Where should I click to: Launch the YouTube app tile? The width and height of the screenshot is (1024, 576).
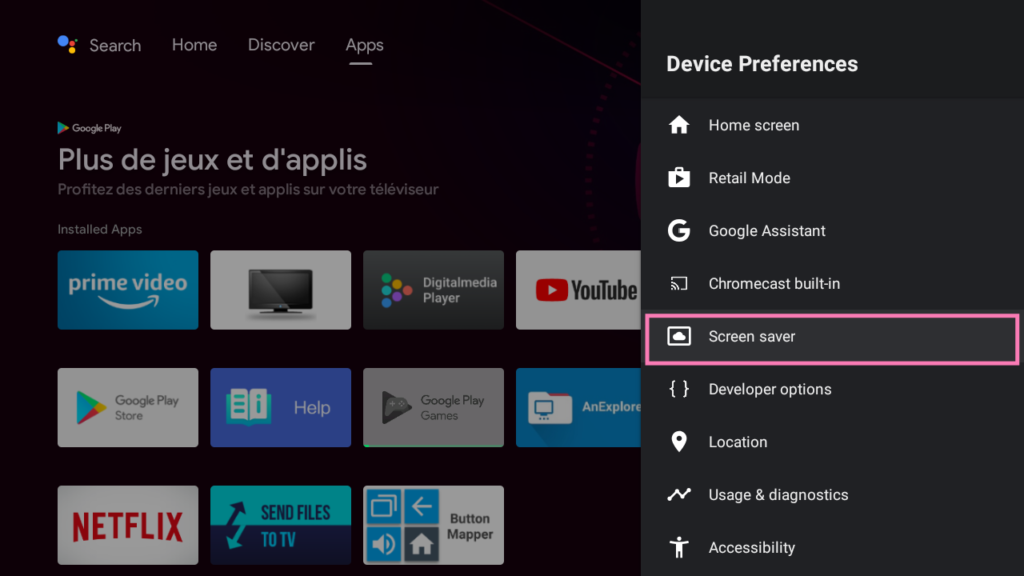579,290
